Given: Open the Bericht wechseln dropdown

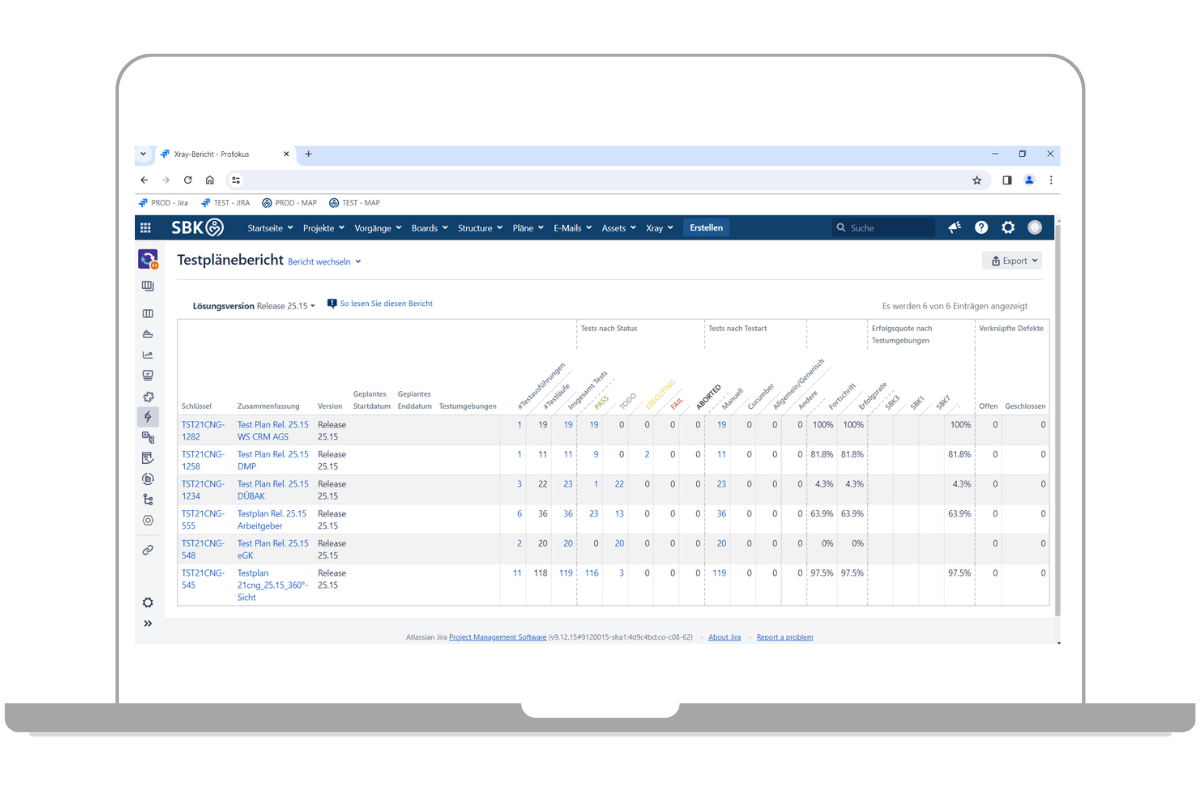Looking at the screenshot, I should click(x=324, y=262).
